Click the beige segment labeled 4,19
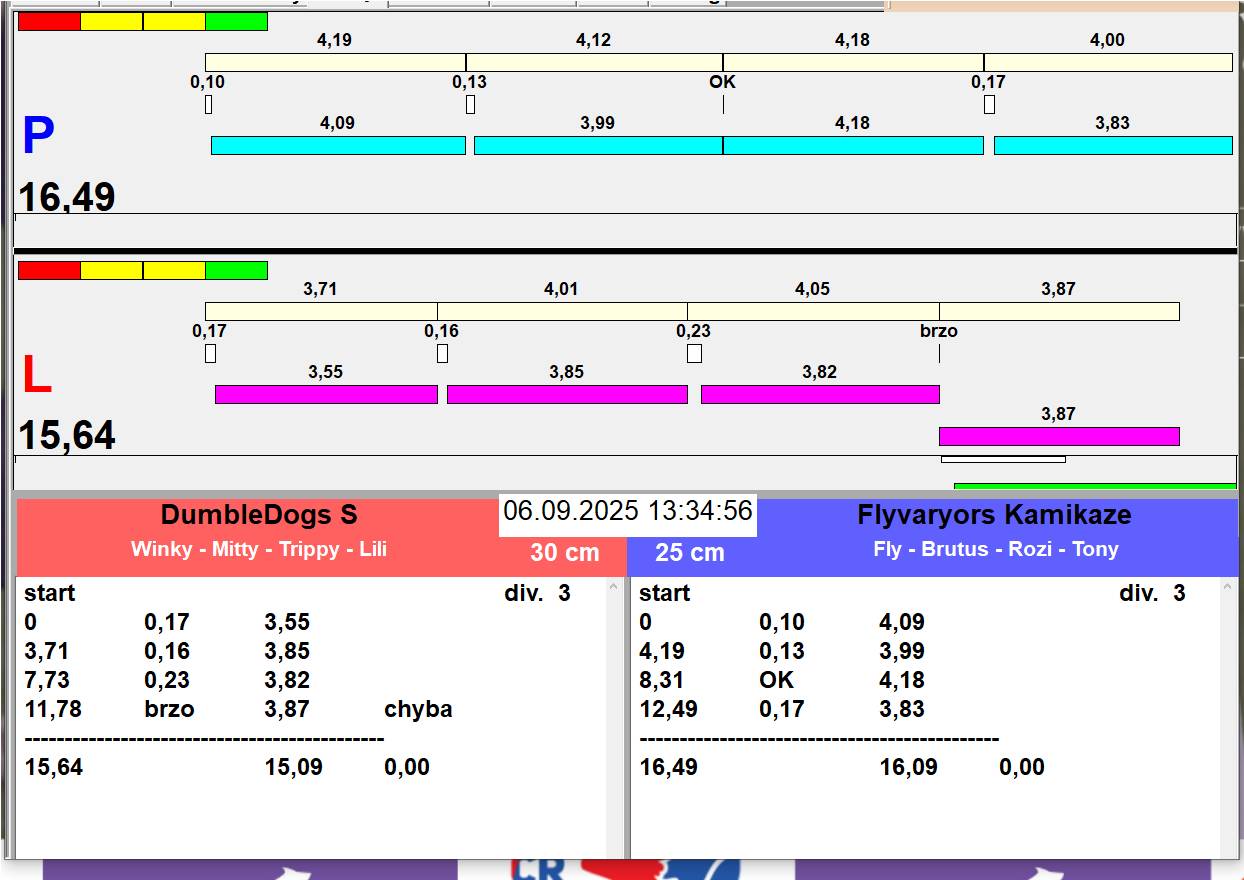 pyautogui.click(x=335, y=63)
